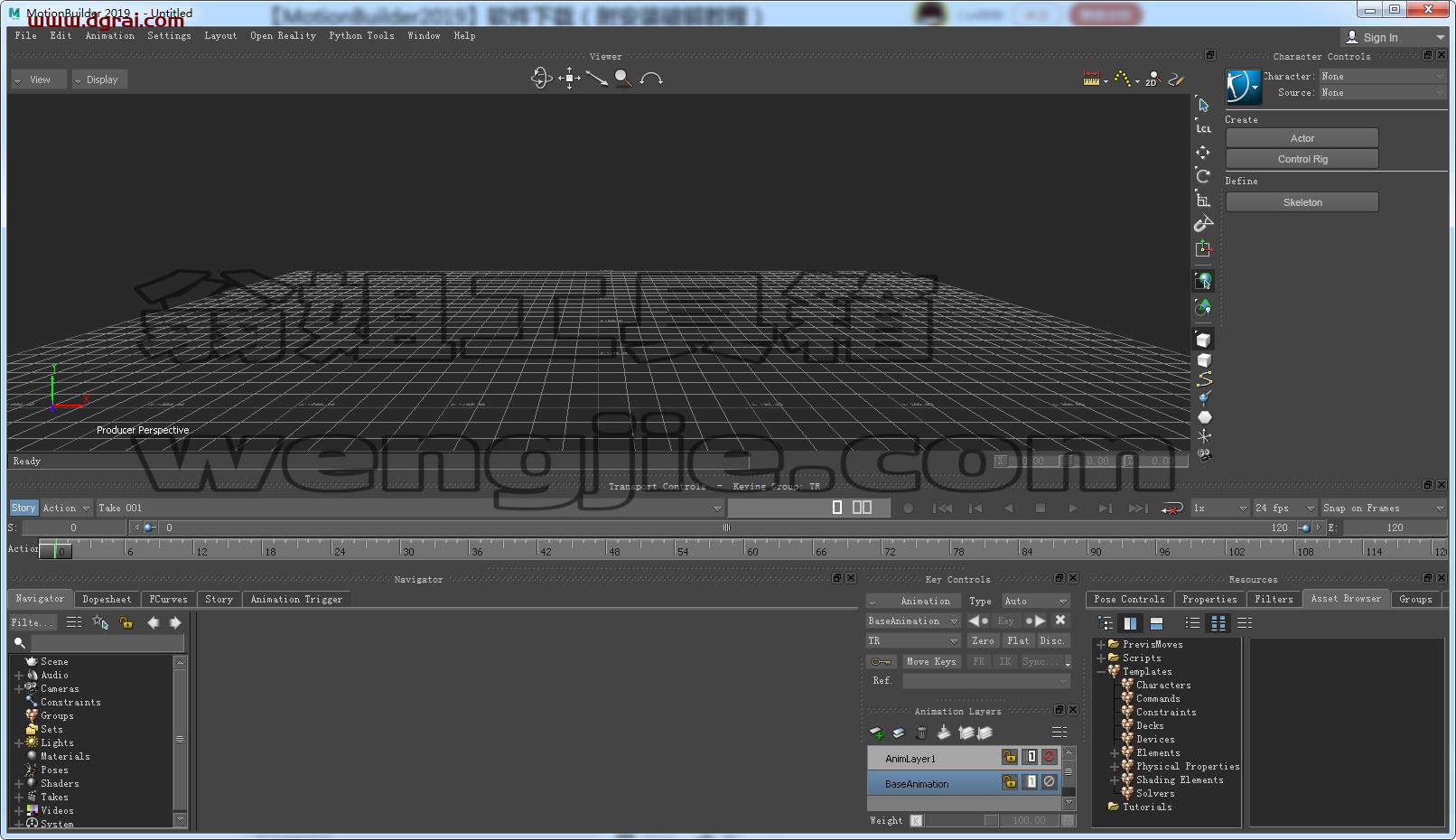The height and width of the screenshot is (840, 1456).
Task: Click the Zero button in Key Controls
Action: (983, 641)
